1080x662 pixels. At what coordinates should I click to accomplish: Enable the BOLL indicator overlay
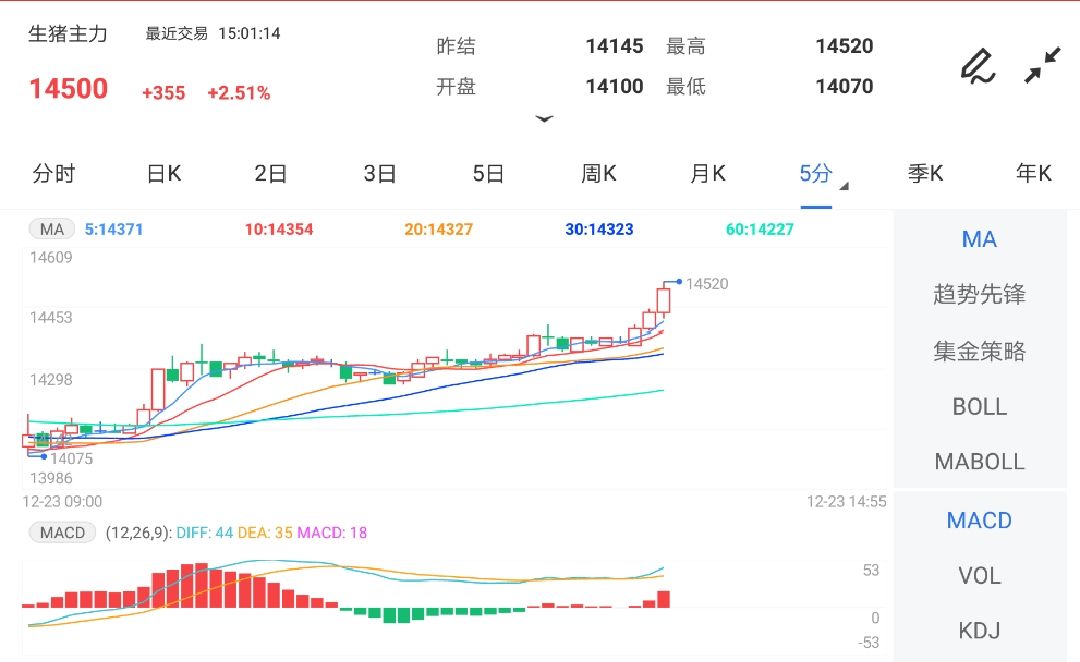pos(980,406)
